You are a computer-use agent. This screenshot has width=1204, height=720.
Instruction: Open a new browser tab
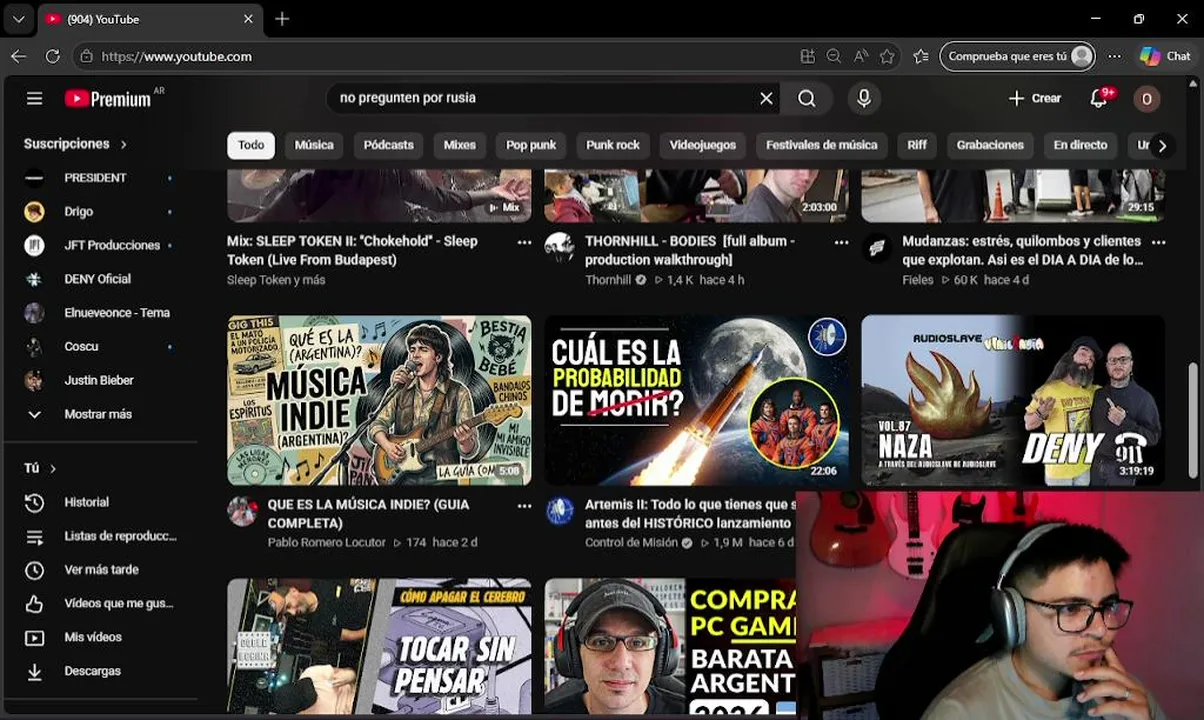[282, 19]
